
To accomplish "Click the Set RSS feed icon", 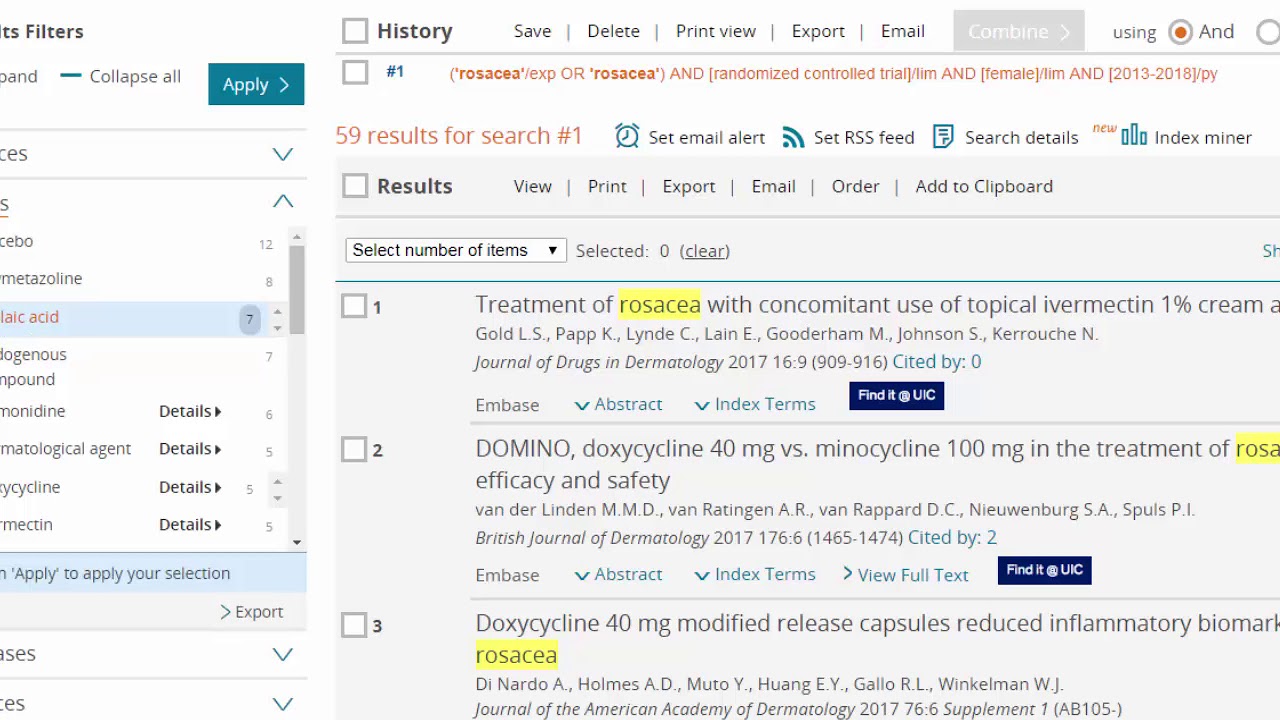I will tap(793, 137).
